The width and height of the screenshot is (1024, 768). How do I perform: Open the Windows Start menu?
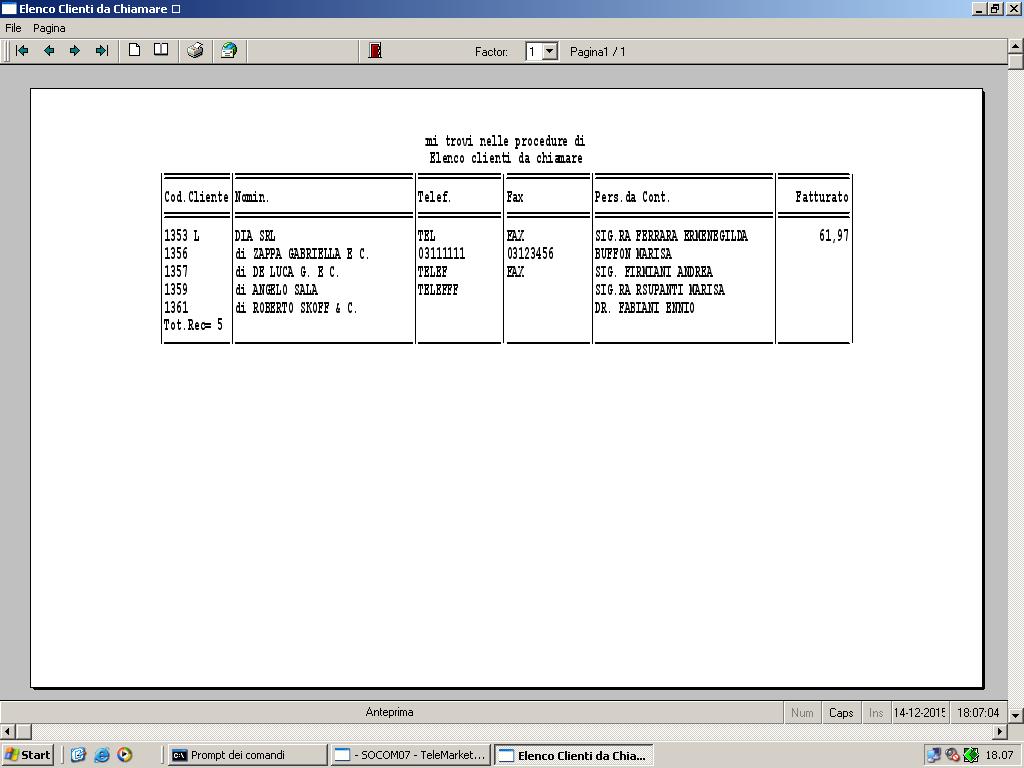28,755
